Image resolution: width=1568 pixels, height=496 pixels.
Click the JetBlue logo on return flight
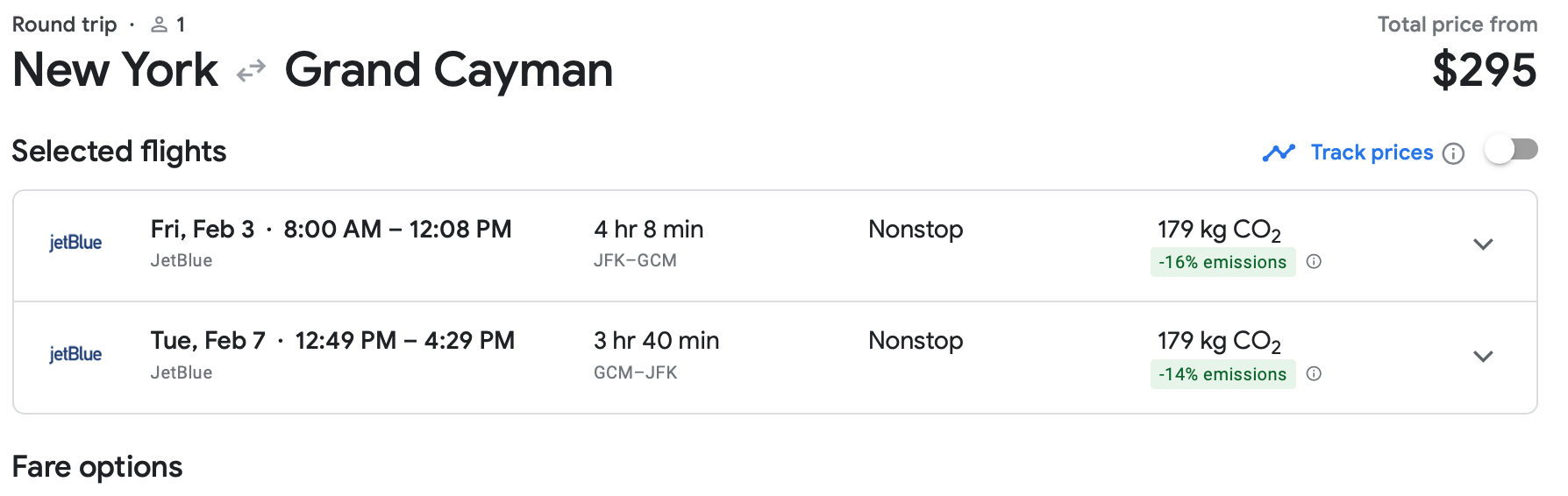click(x=75, y=354)
